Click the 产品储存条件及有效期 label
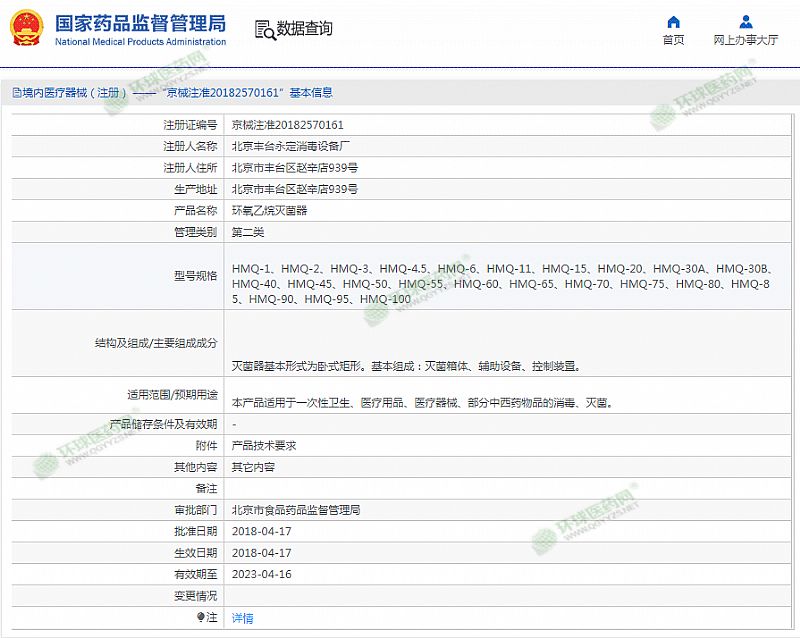Screen dimensions: 800x638 163,424
